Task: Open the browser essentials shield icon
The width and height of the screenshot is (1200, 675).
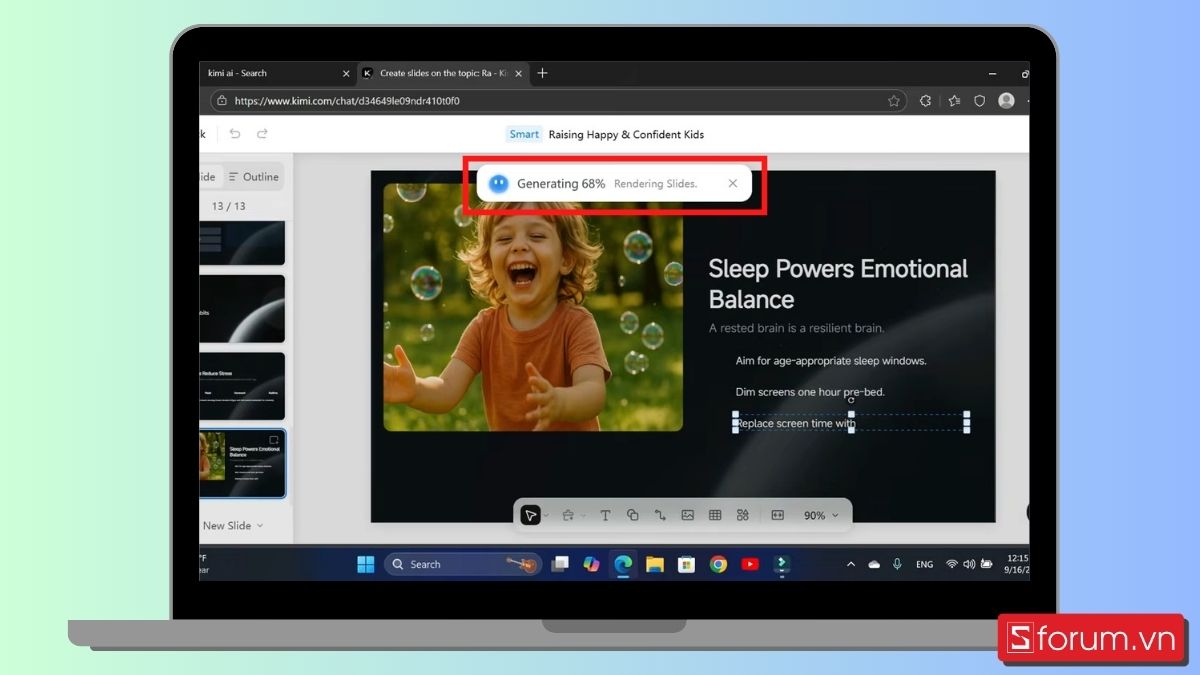Action: (980, 101)
